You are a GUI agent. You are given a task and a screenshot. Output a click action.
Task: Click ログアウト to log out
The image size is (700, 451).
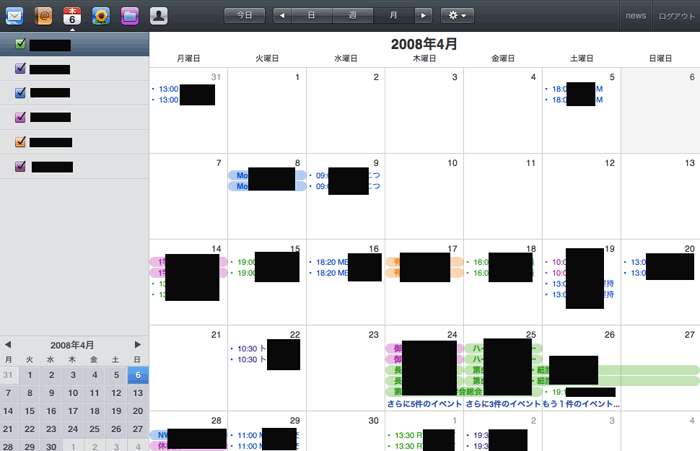pyautogui.click(x=676, y=16)
